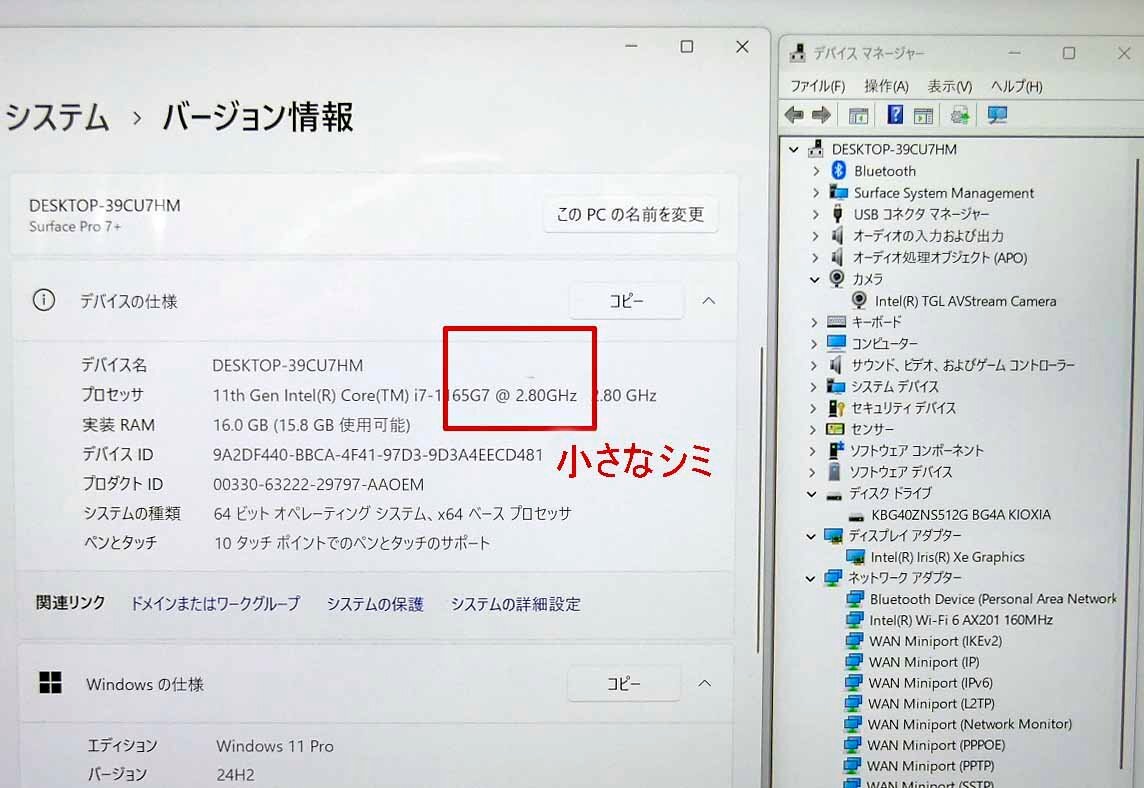The height and width of the screenshot is (788, 1144).
Task: Expand the セキュリティ デバイス category
Action: pos(813,408)
